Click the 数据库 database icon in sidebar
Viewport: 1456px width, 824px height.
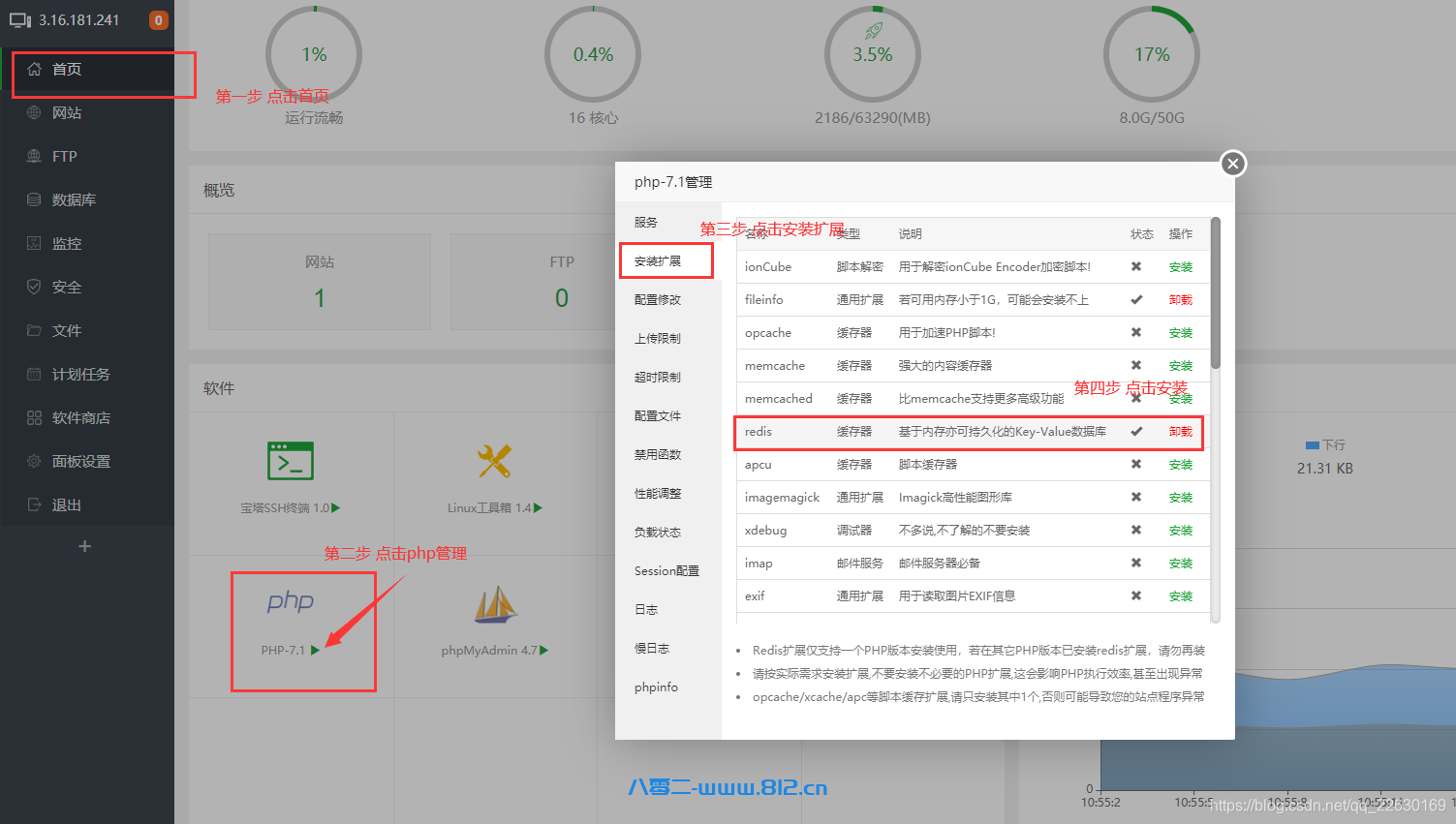click(34, 199)
